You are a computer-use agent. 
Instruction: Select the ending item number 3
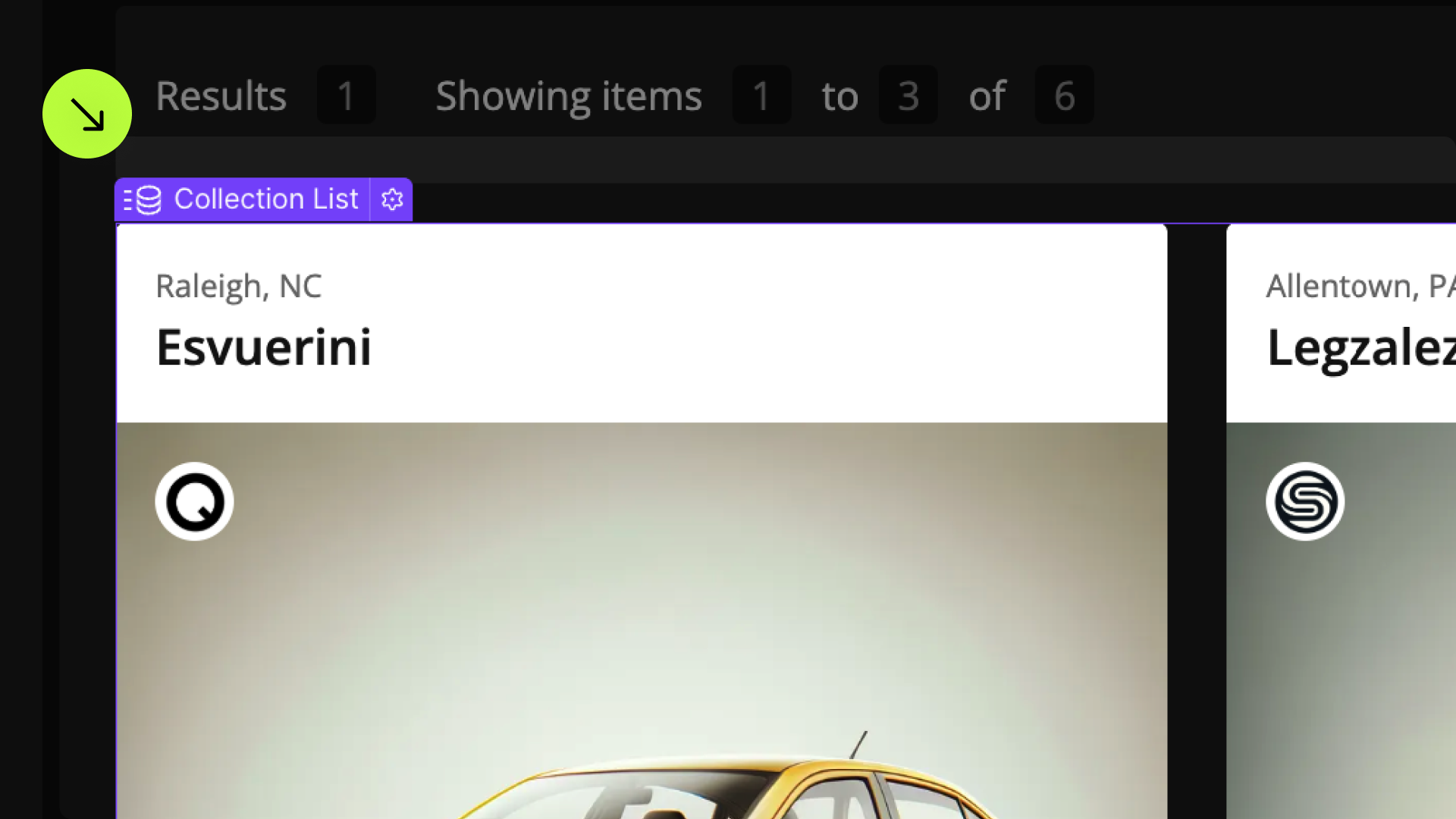click(908, 95)
